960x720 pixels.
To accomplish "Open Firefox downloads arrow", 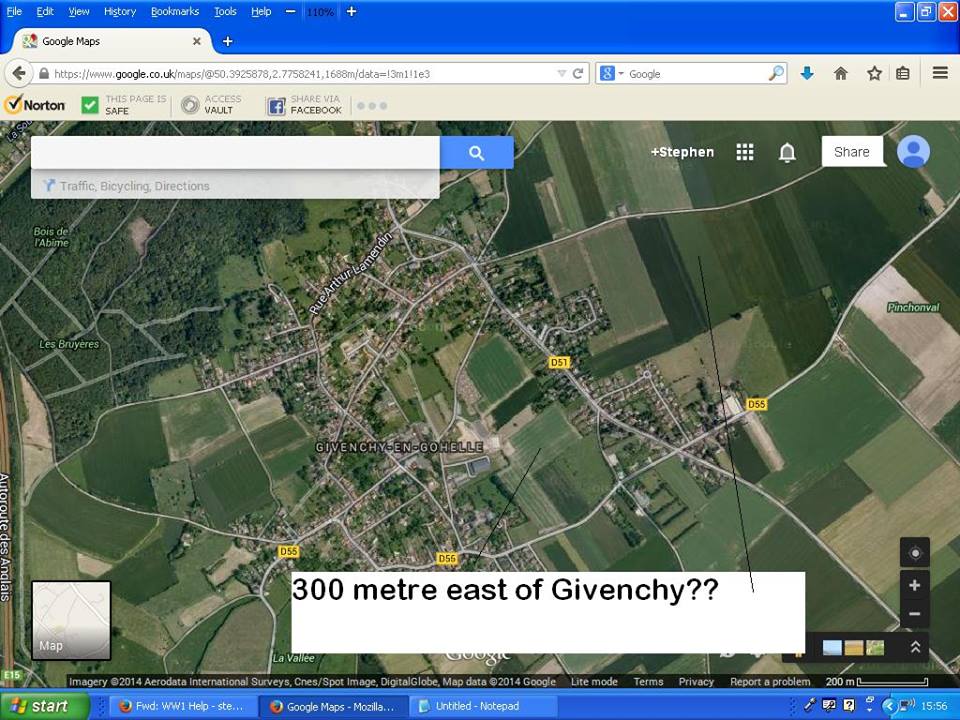I will pyautogui.click(x=807, y=73).
